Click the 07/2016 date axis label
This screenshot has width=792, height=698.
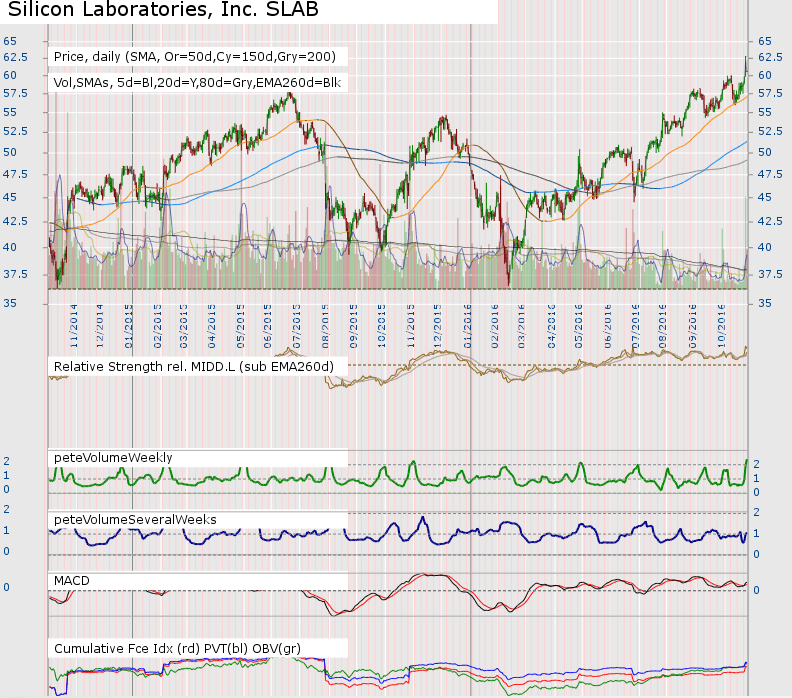click(x=635, y=326)
